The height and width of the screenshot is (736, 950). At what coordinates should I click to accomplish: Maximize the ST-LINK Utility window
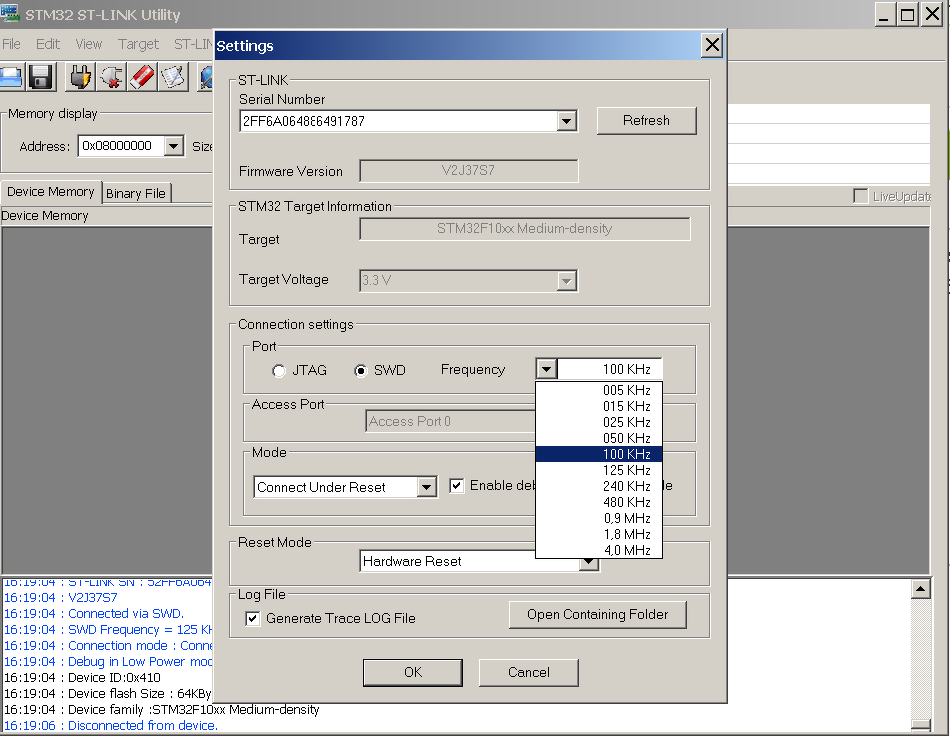point(908,14)
